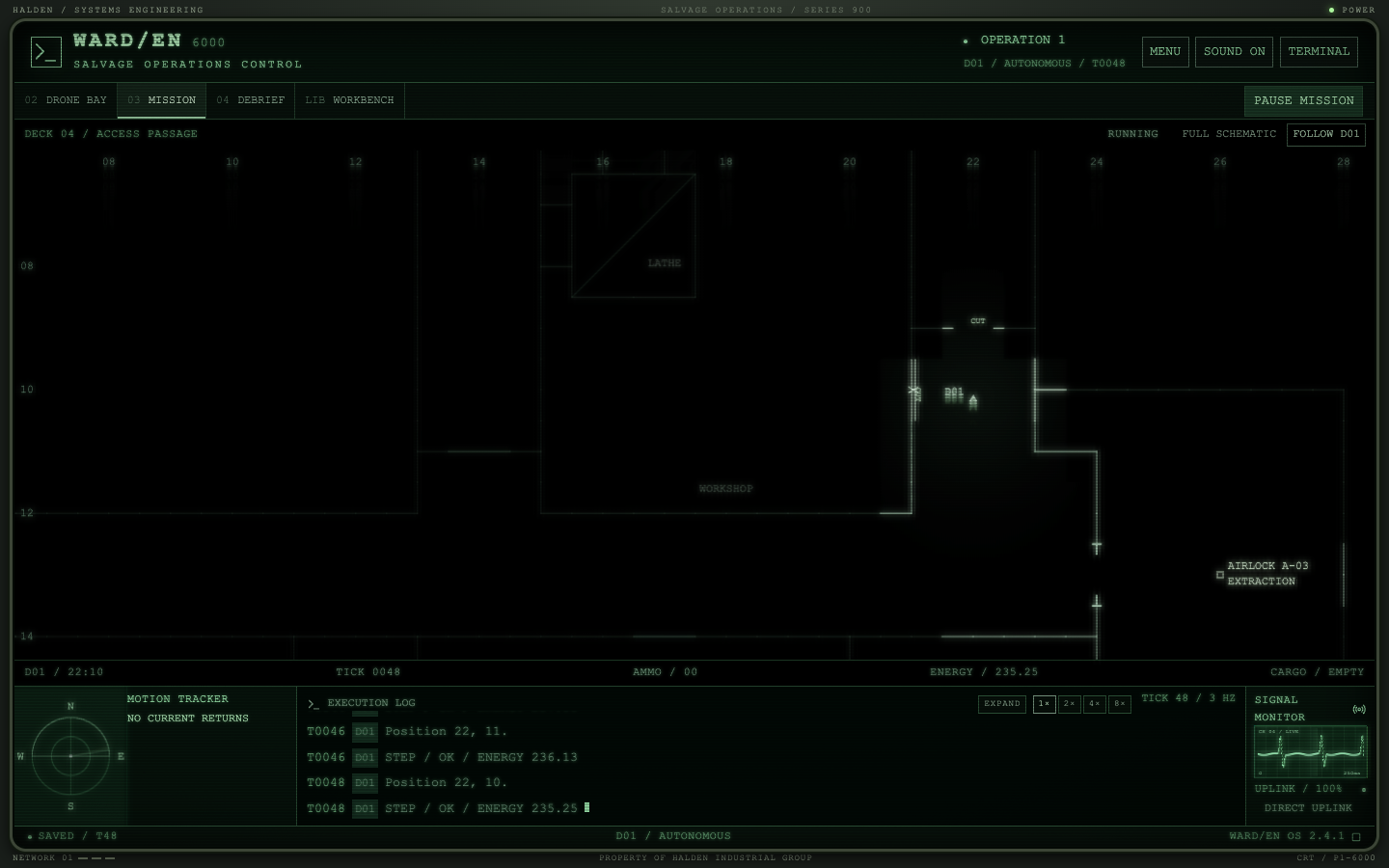
Task: Set simulation speed to 8×
Action: point(1119,704)
